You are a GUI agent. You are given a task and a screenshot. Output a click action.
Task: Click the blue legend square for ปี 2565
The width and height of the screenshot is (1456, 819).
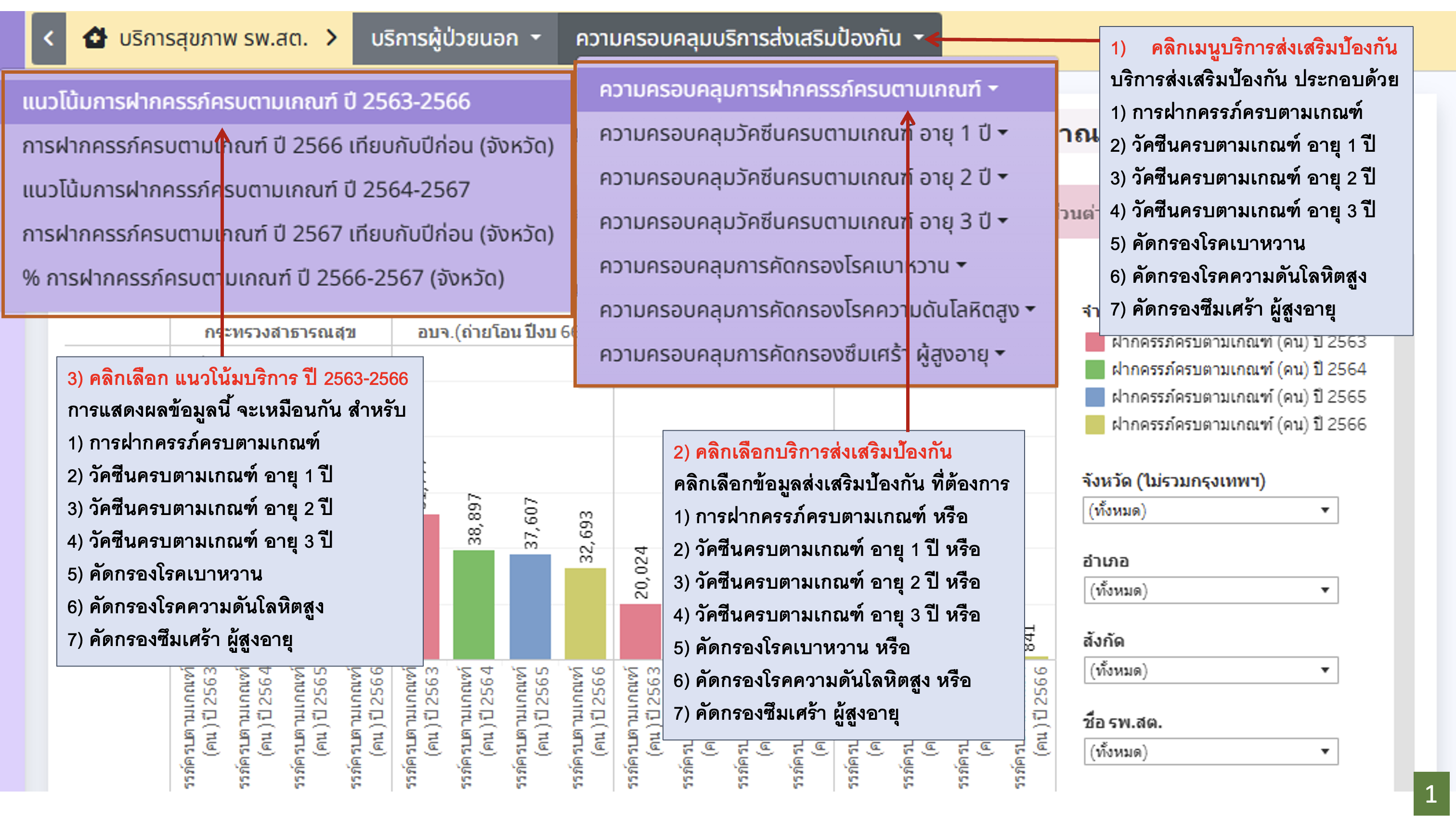(x=1094, y=397)
